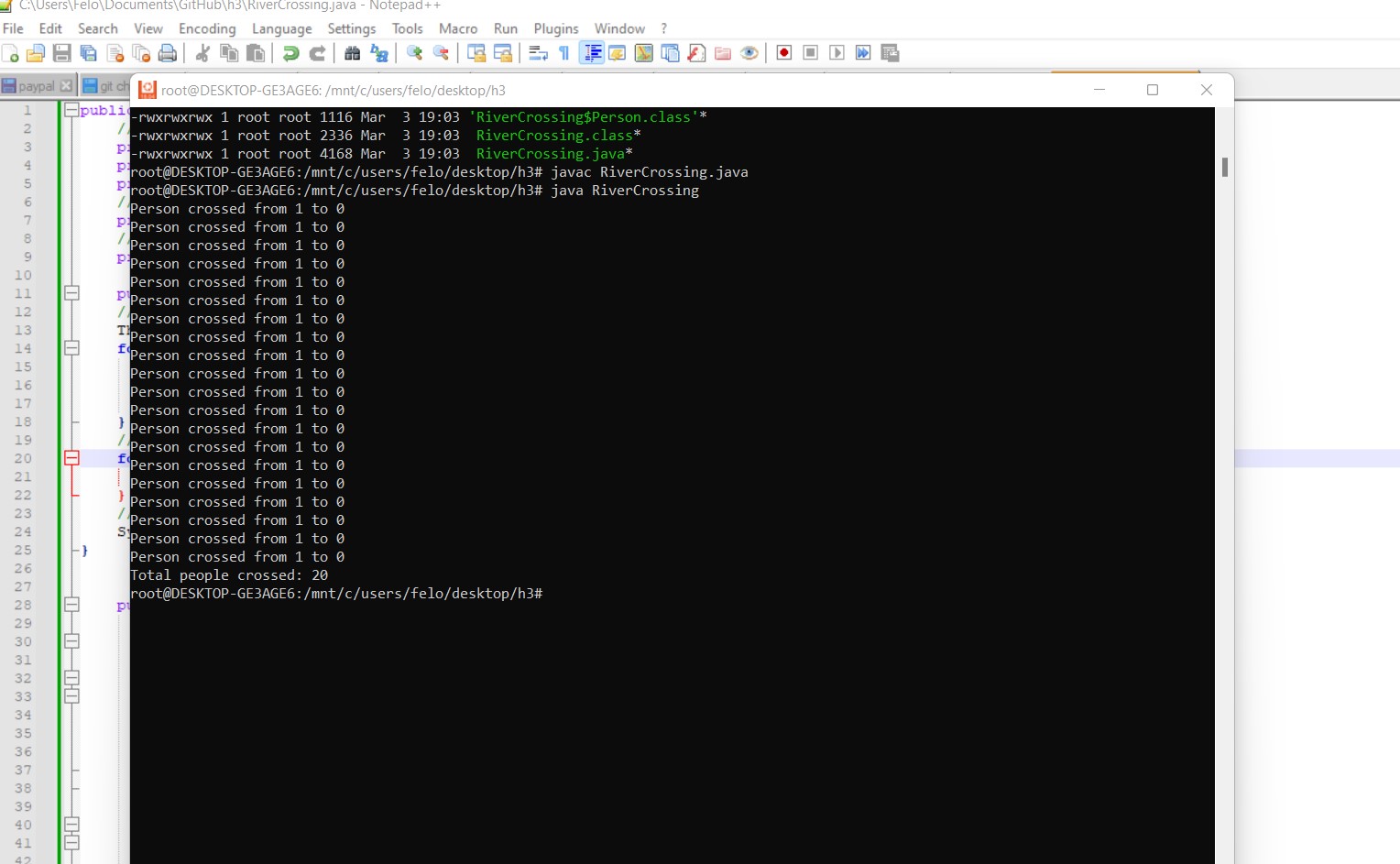The width and height of the screenshot is (1400, 864).
Task: Click the Close file toolbar icon
Action: tap(115, 53)
